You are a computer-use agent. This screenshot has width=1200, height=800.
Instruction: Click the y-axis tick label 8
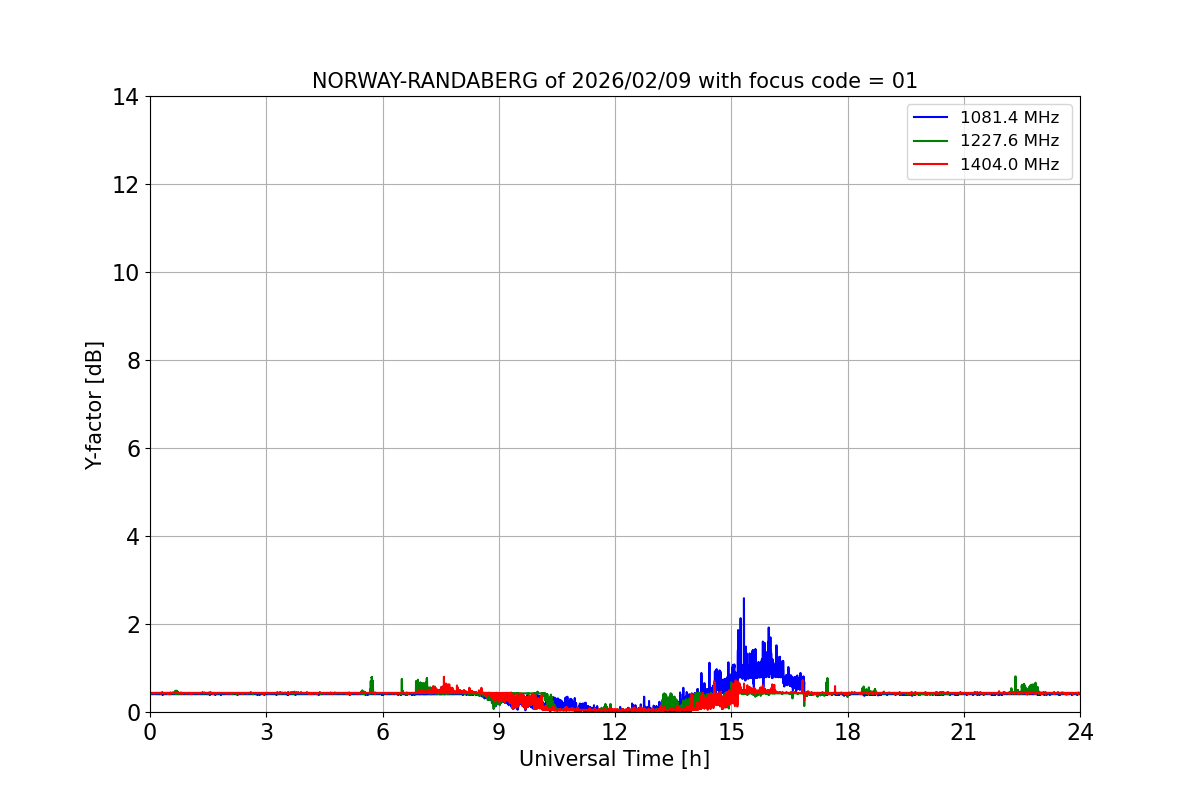[131, 361]
